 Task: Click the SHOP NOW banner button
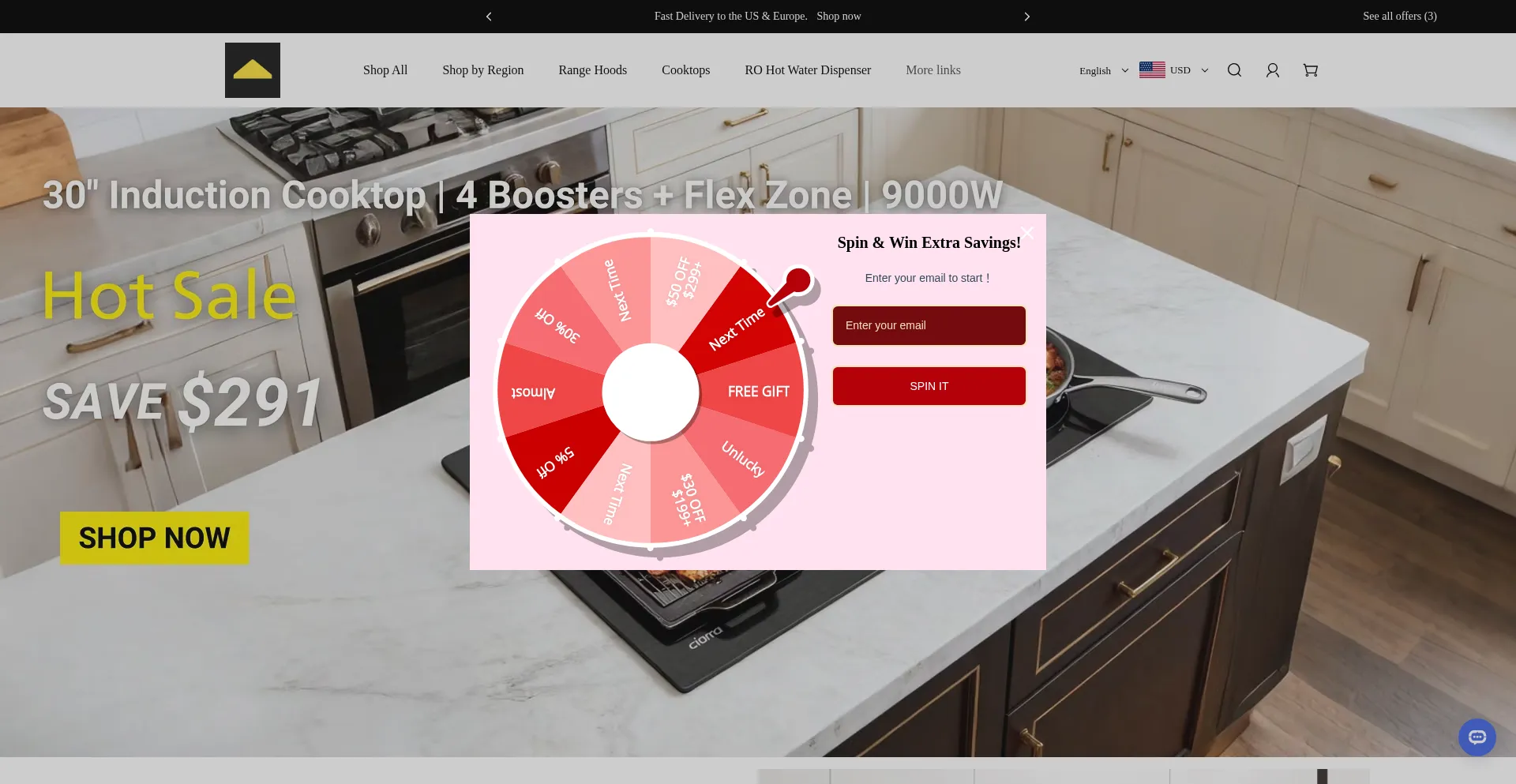point(155,538)
